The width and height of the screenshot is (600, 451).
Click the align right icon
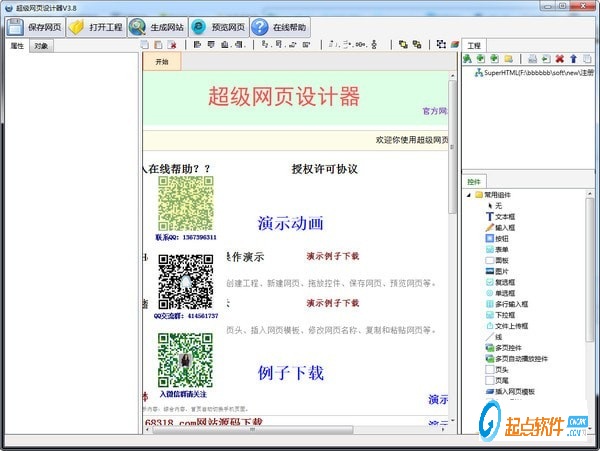pos(239,45)
